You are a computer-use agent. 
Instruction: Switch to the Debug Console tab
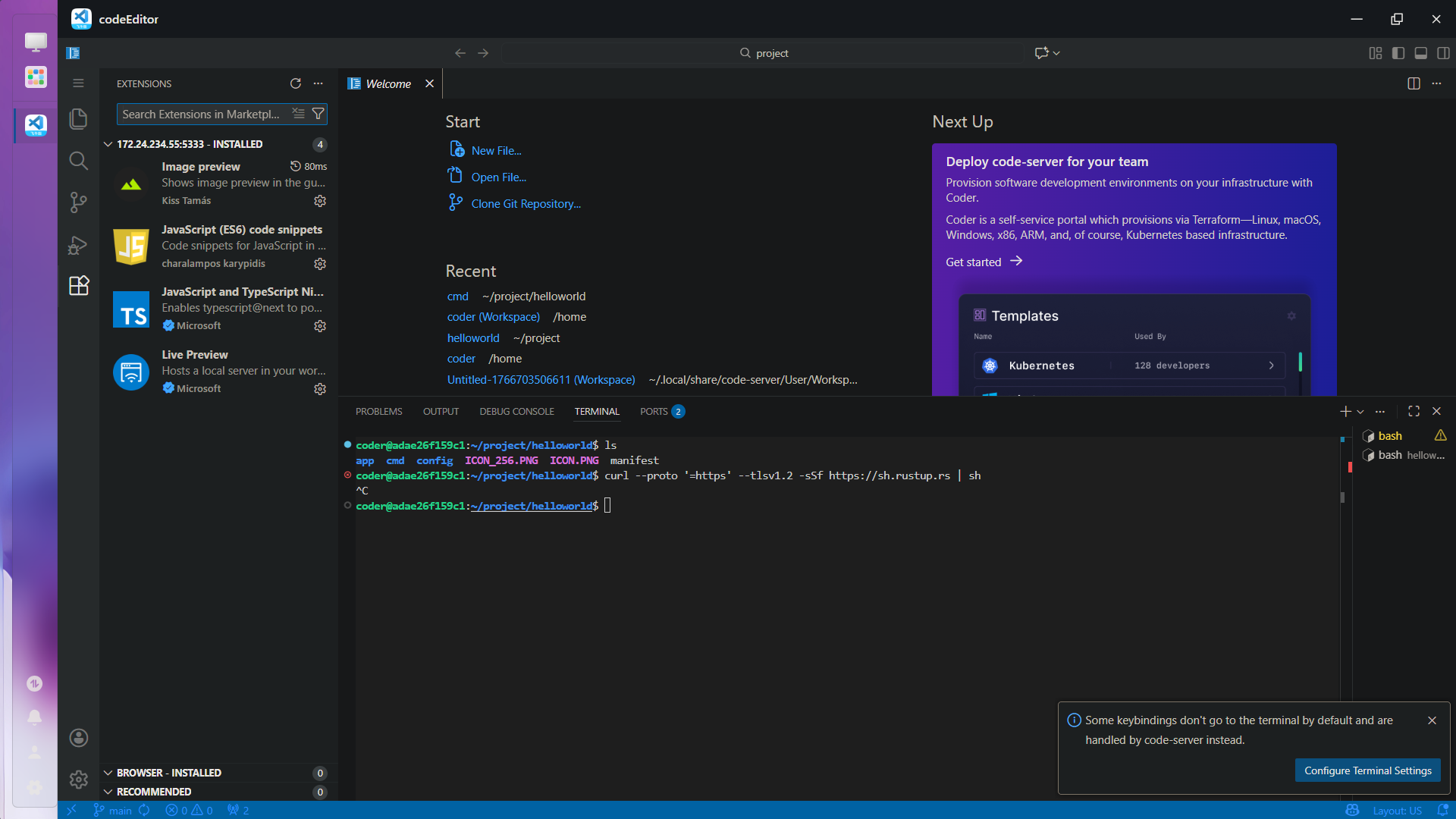[x=516, y=412]
